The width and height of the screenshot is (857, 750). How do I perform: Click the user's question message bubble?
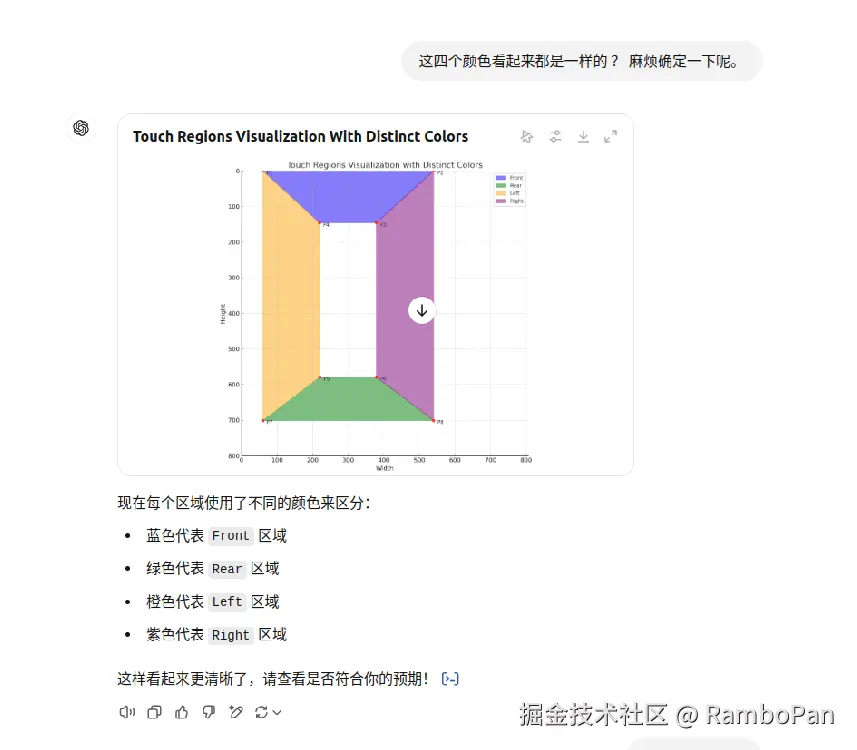(x=582, y=61)
